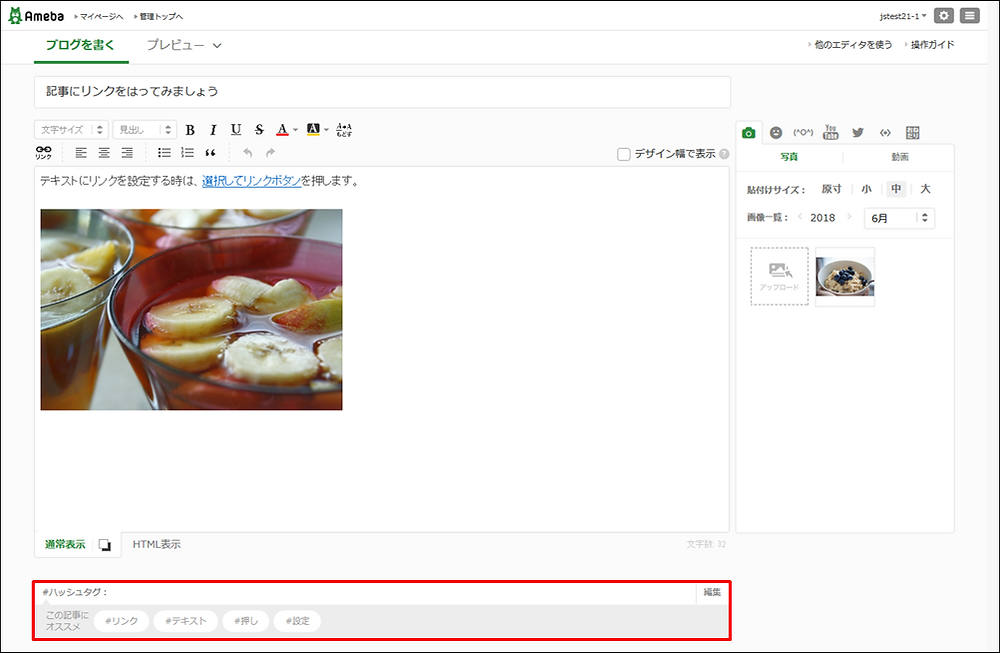Screen dimensions: 1000x653
Task: Undo the last edit
Action: (247, 152)
